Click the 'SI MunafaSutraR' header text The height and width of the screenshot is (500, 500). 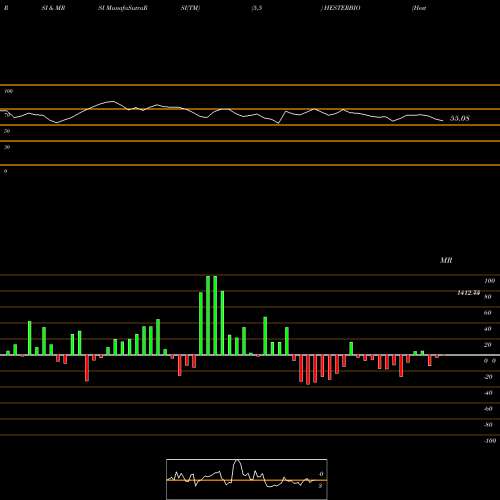point(123,8)
